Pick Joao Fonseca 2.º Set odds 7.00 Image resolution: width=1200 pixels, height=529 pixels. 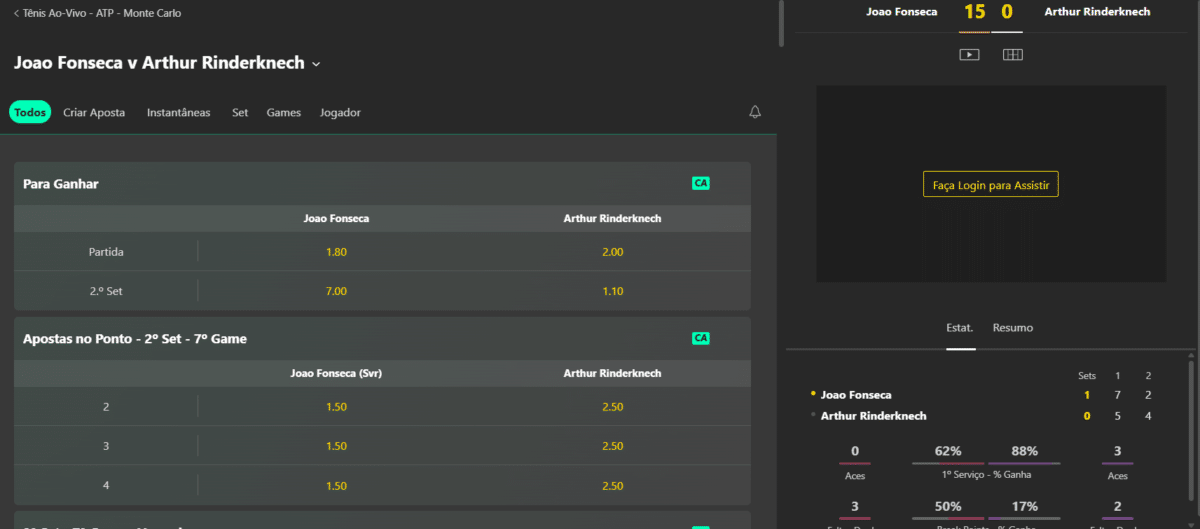pyautogui.click(x=336, y=291)
